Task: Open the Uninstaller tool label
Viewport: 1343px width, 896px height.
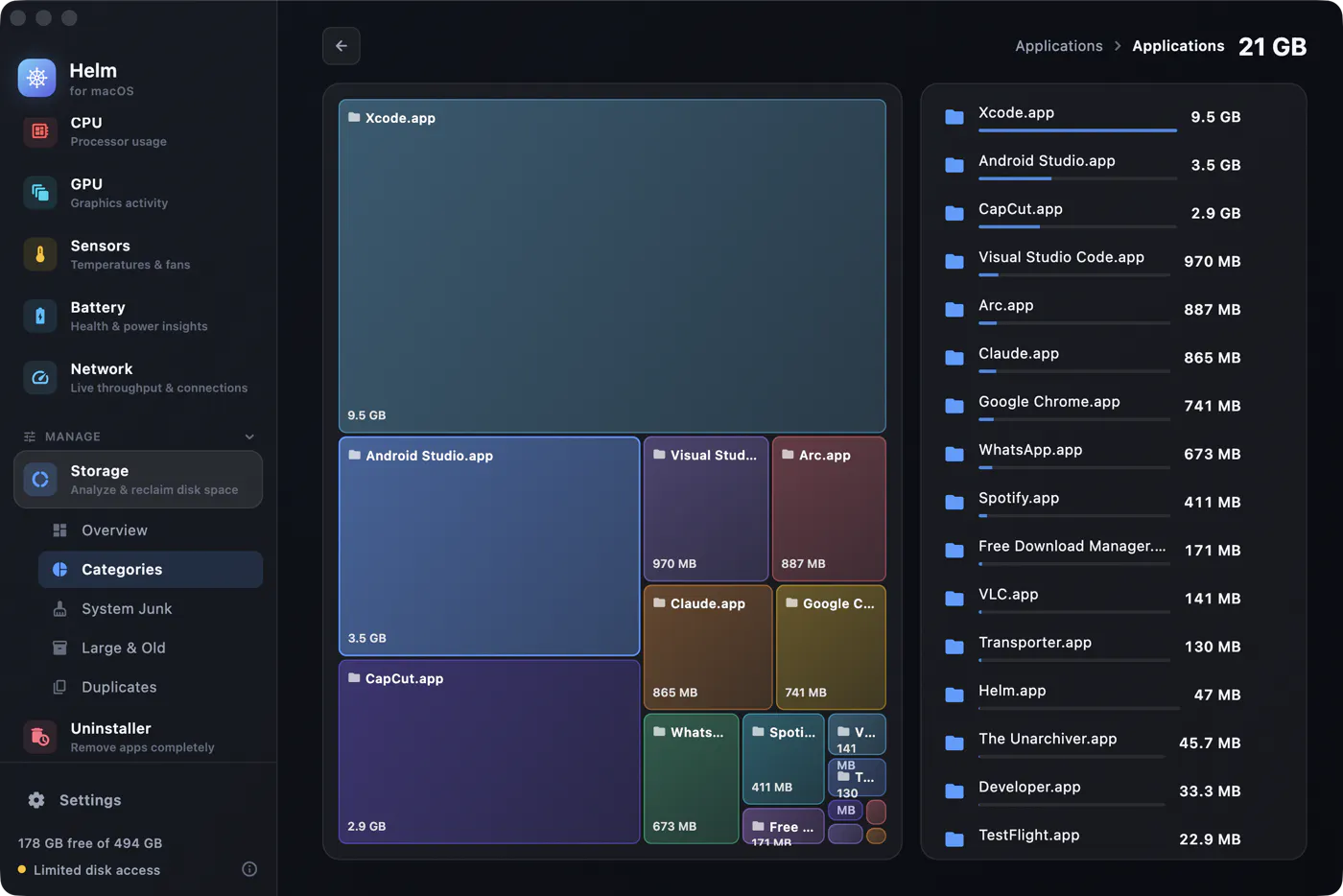Action: pyautogui.click(x=110, y=728)
